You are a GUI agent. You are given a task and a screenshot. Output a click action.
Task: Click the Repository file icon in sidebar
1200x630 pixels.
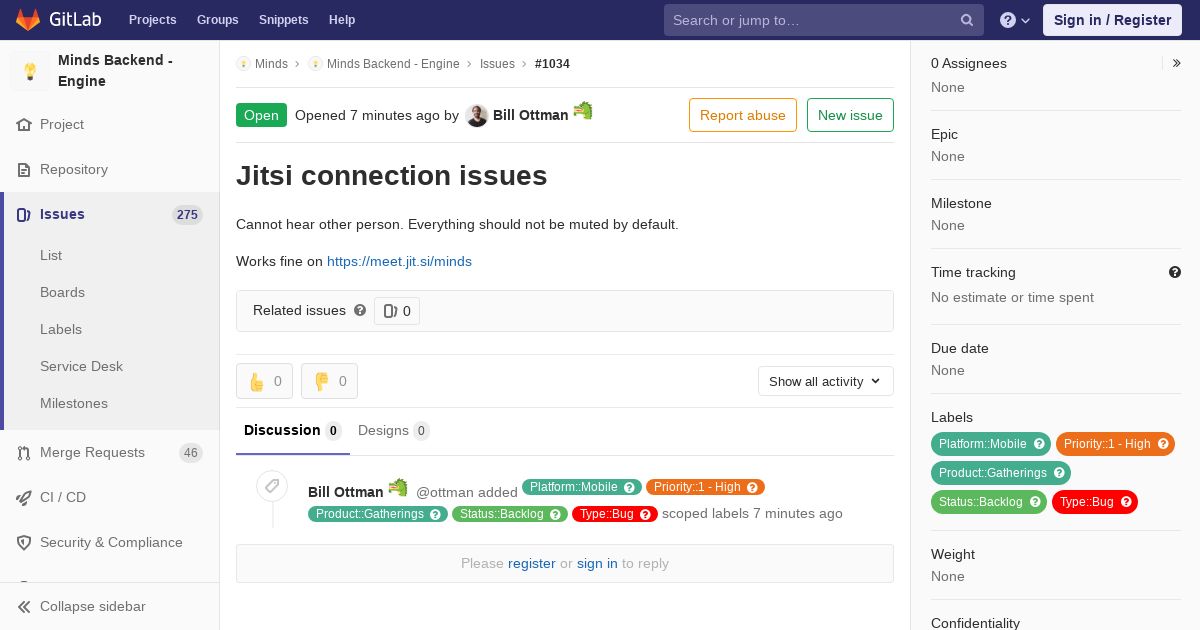tap(24, 170)
